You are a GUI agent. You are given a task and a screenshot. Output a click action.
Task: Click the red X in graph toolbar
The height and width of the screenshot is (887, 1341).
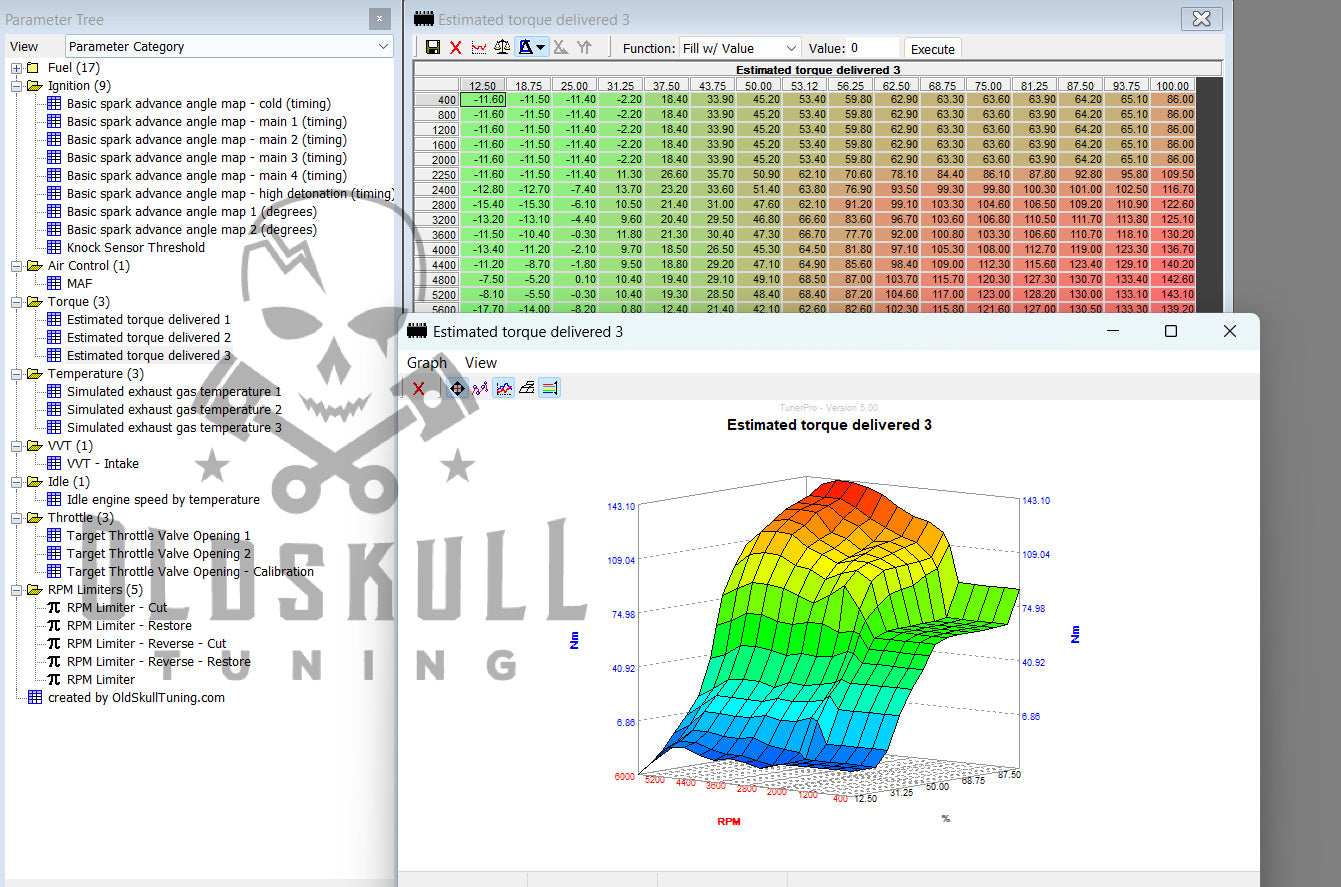pyautogui.click(x=419, y=388)
